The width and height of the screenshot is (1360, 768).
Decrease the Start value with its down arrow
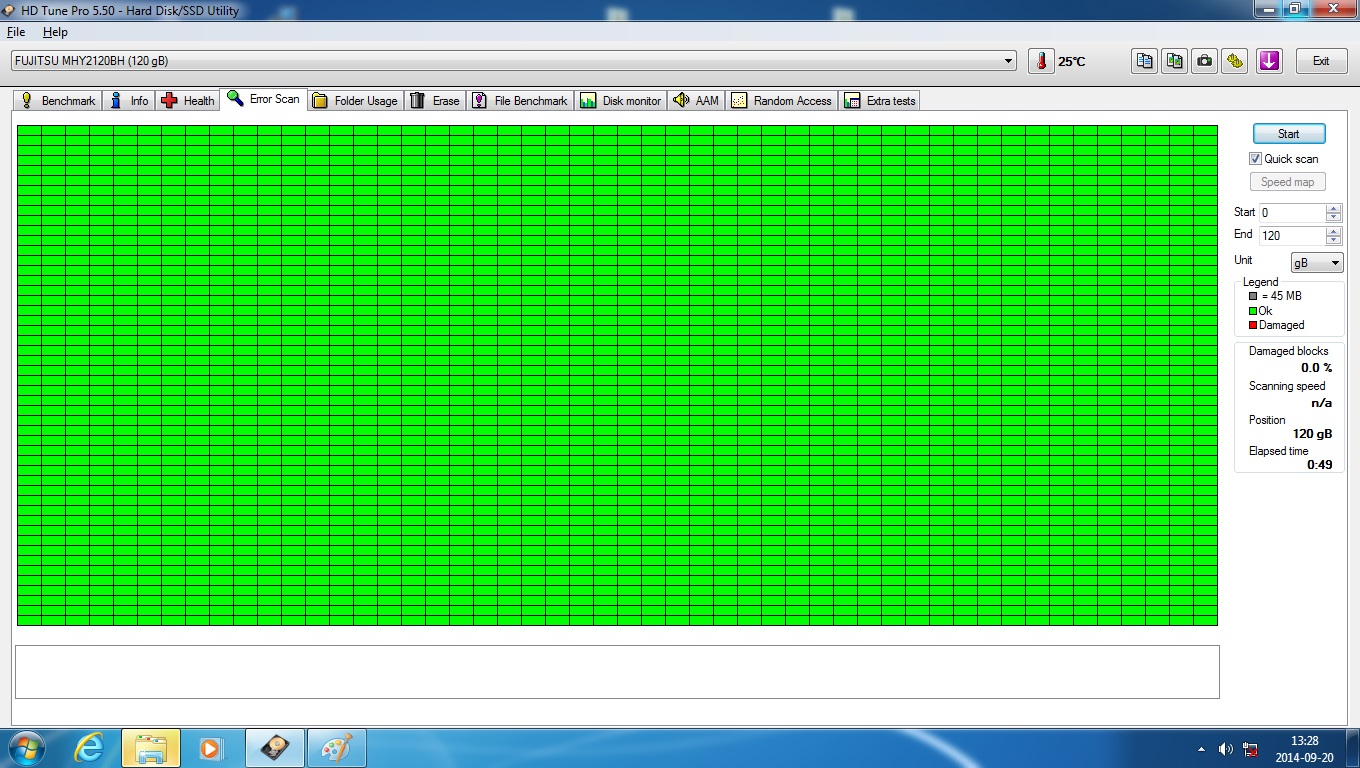click(x=1333, y=217)
